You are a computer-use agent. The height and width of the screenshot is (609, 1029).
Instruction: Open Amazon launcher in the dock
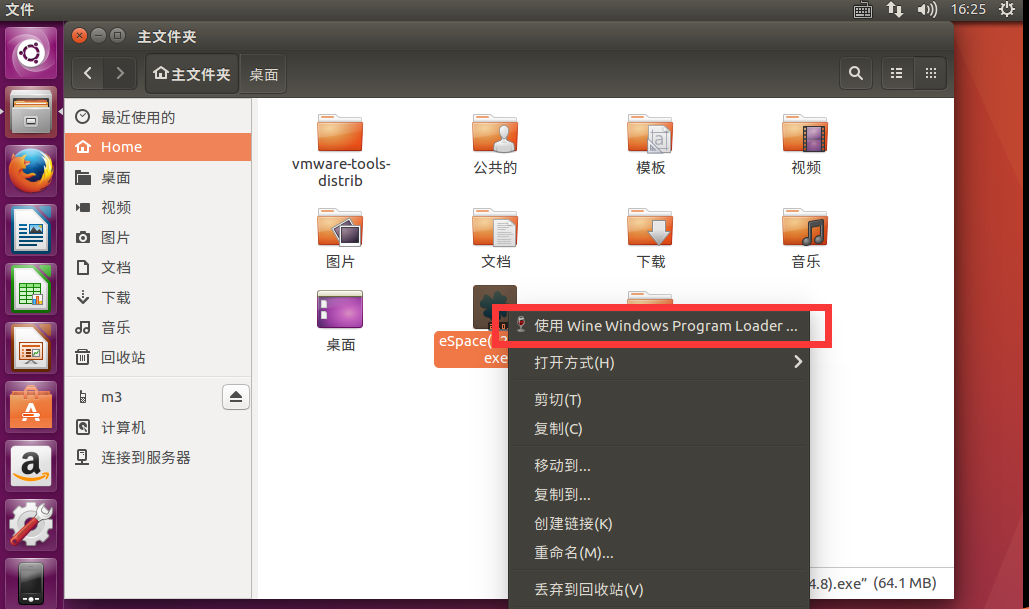31,466
